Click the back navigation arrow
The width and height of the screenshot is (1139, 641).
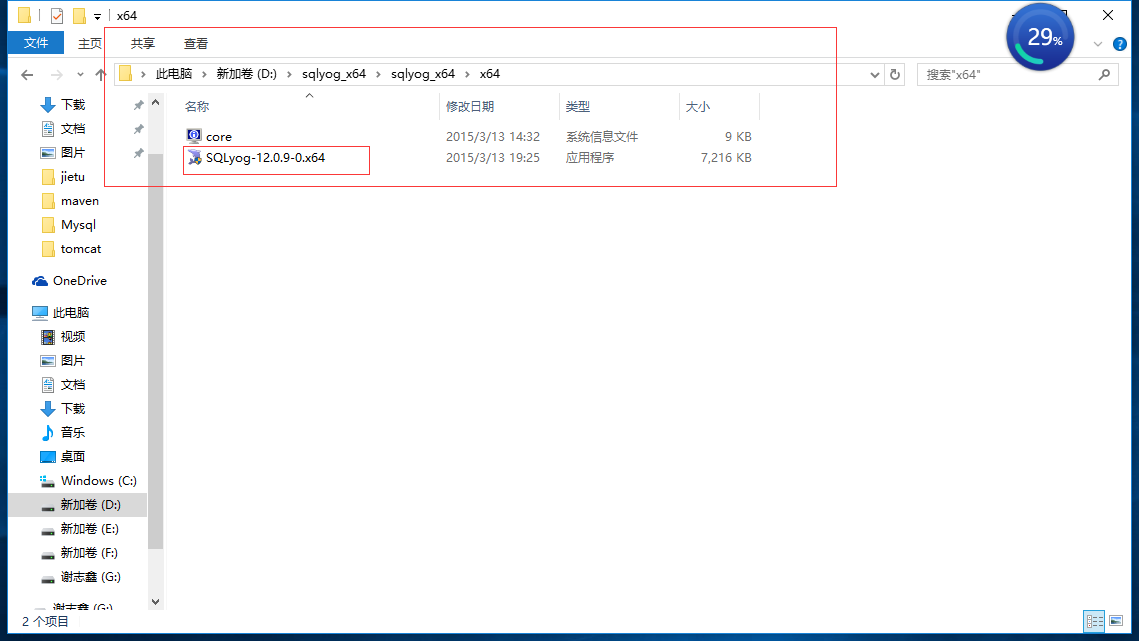27,74
